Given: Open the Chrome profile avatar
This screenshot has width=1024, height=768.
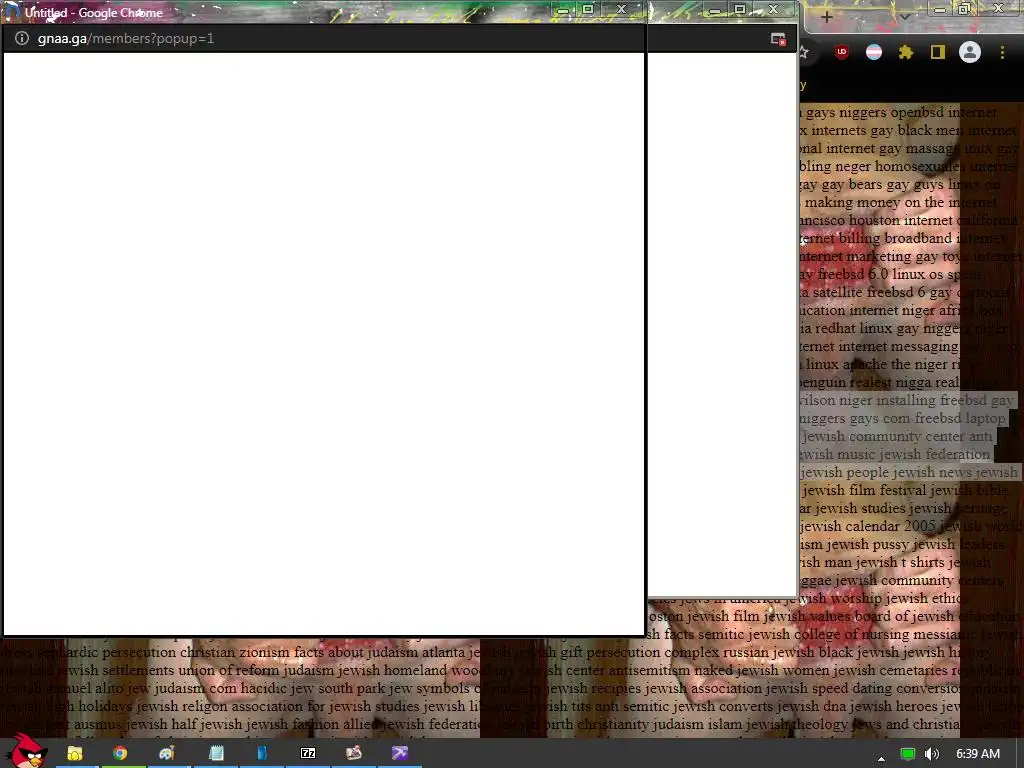Looking at the screenshot, I should (x=970, y=52).
